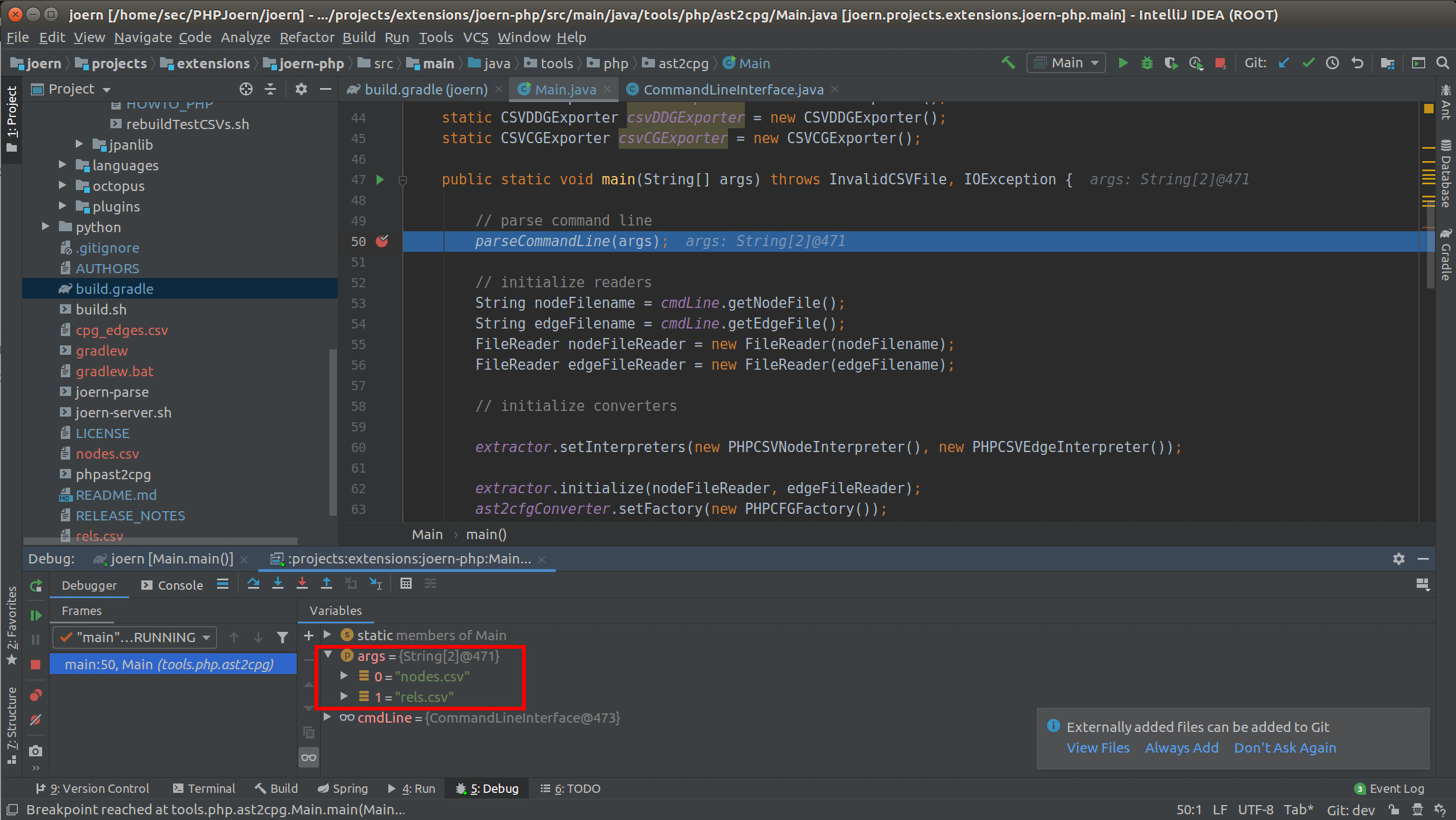The image size is (1456, 820).
Task: Expand the python folder
Action: click(46, 226)
